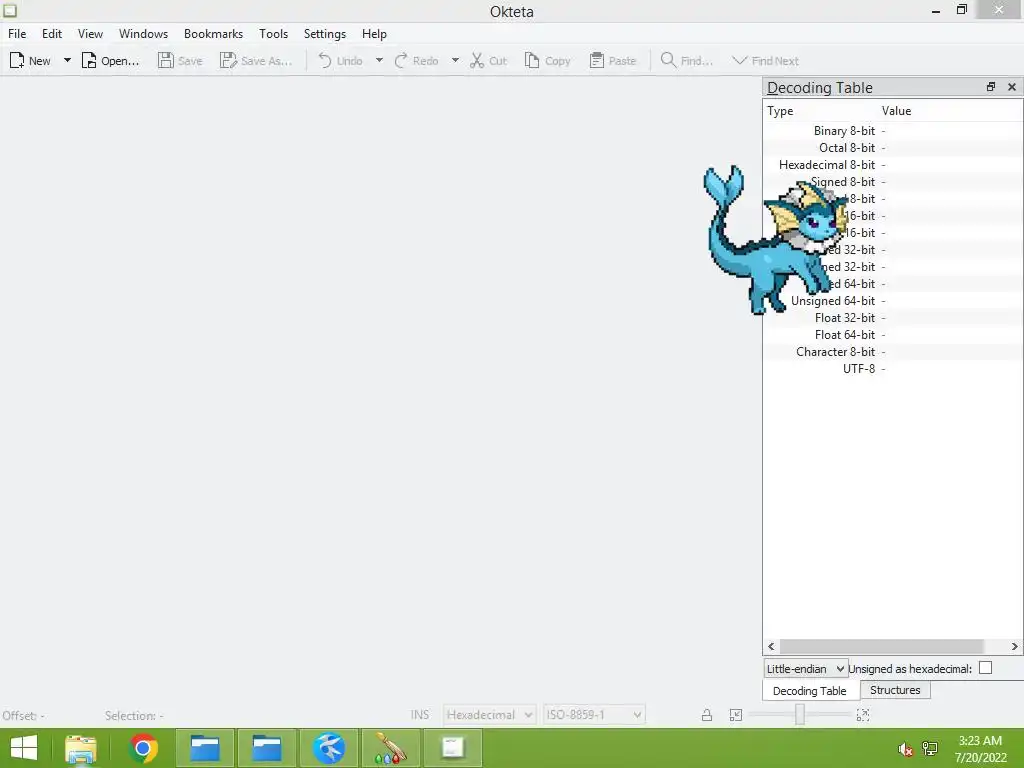The height and width of the screenshot is (768, 1024).
Task: Expand the New button dropdown arrow
Action: [67, 61]
